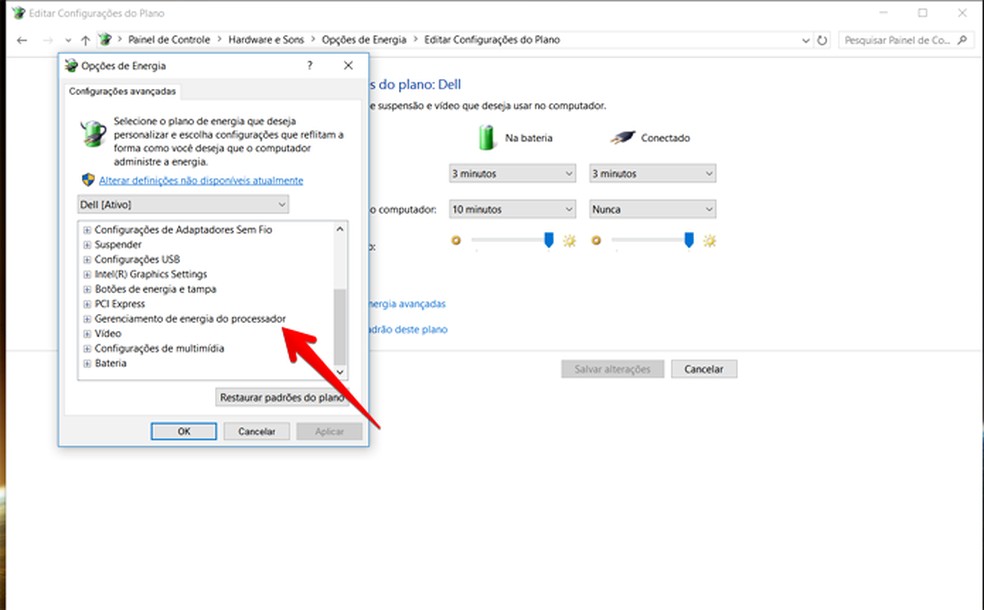
Task: Open the energia avançadas settings link
Action: pyautogui.click(x=407, y=304)
